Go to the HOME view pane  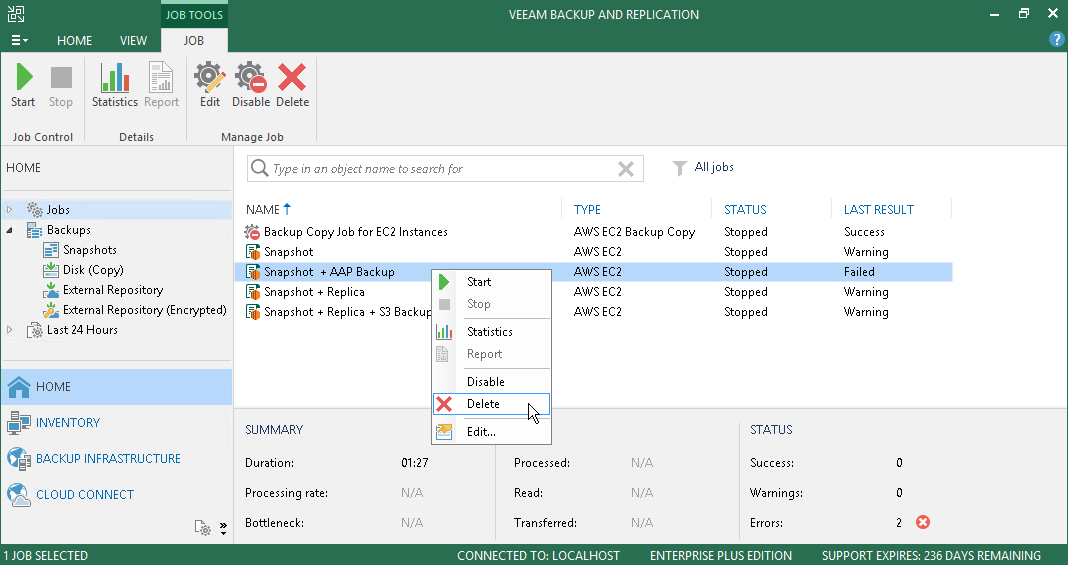pyautogui.click(x=116, y=387)
